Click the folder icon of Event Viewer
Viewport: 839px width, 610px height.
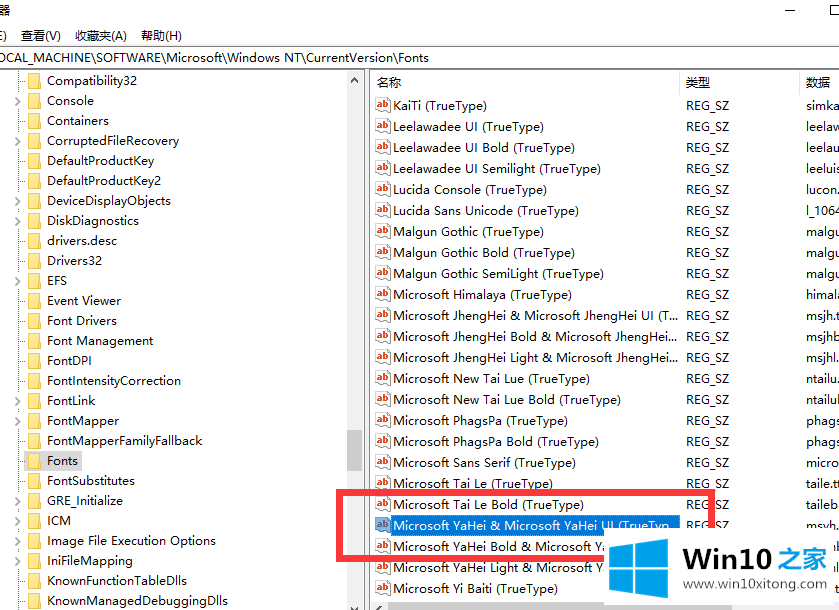34,301
